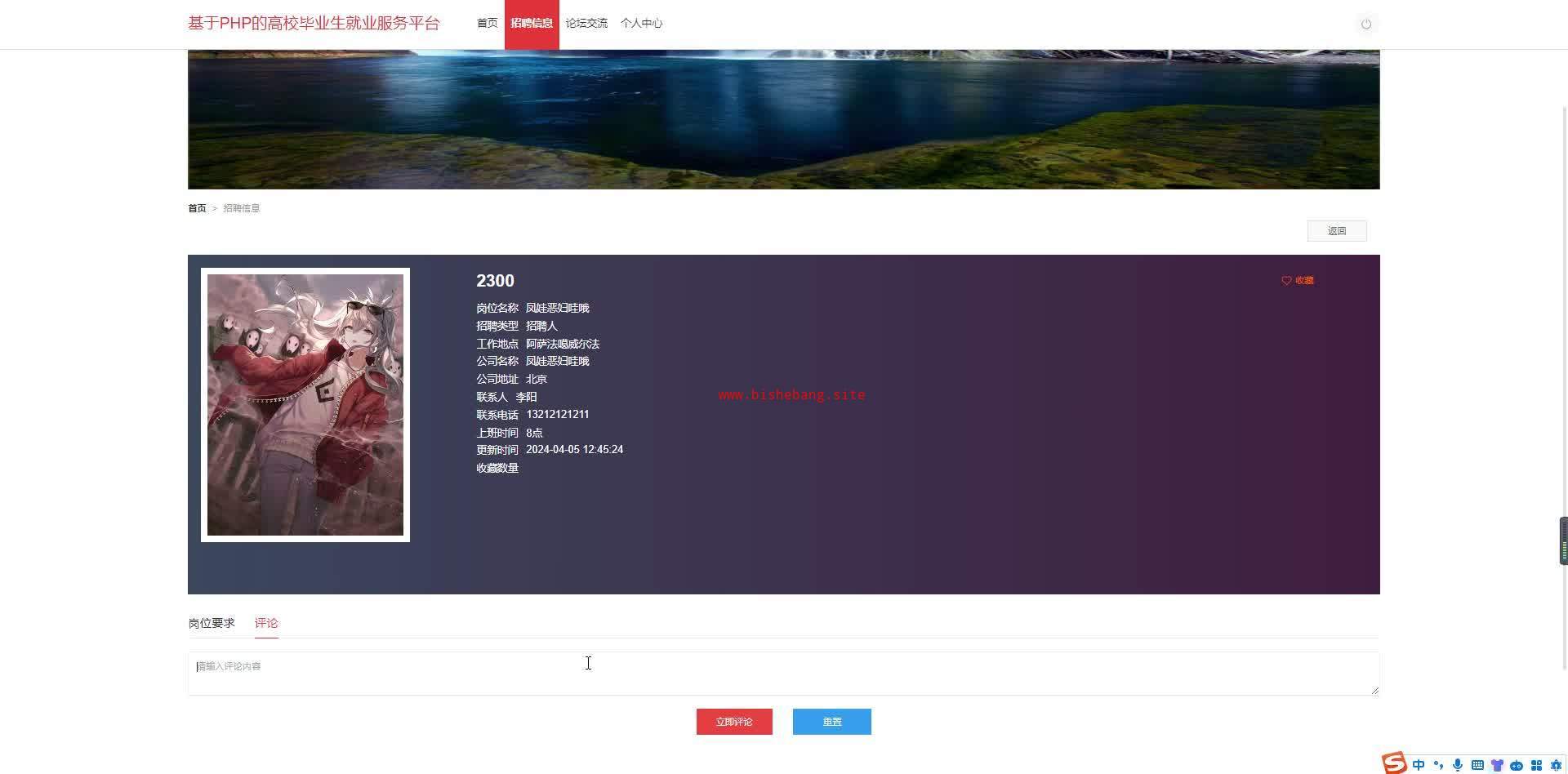Screen dimensions: 1568x774
Task: Click the textarea resize grip corner
Action: pyautogui.click(x=1374, y=691)
